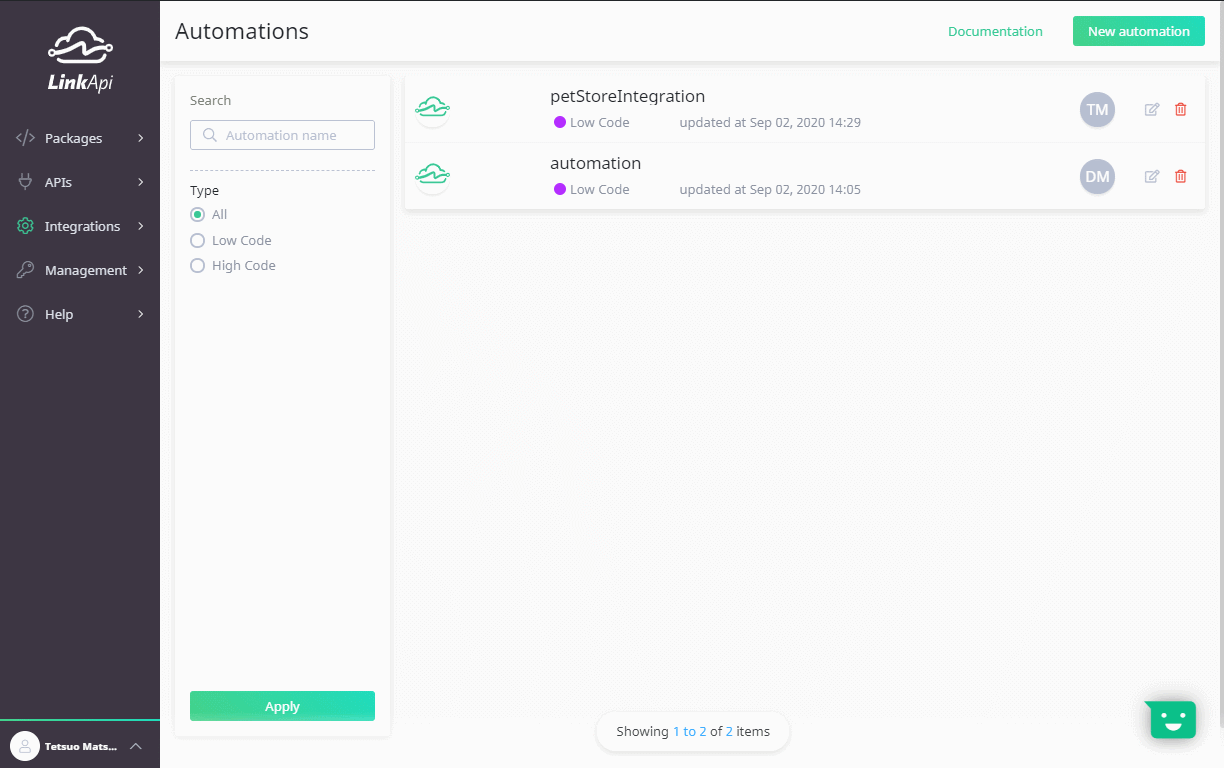Screen dimensions: 1224x768
Task: Click the APIs plug icon
Action: (x=26, y=182)
